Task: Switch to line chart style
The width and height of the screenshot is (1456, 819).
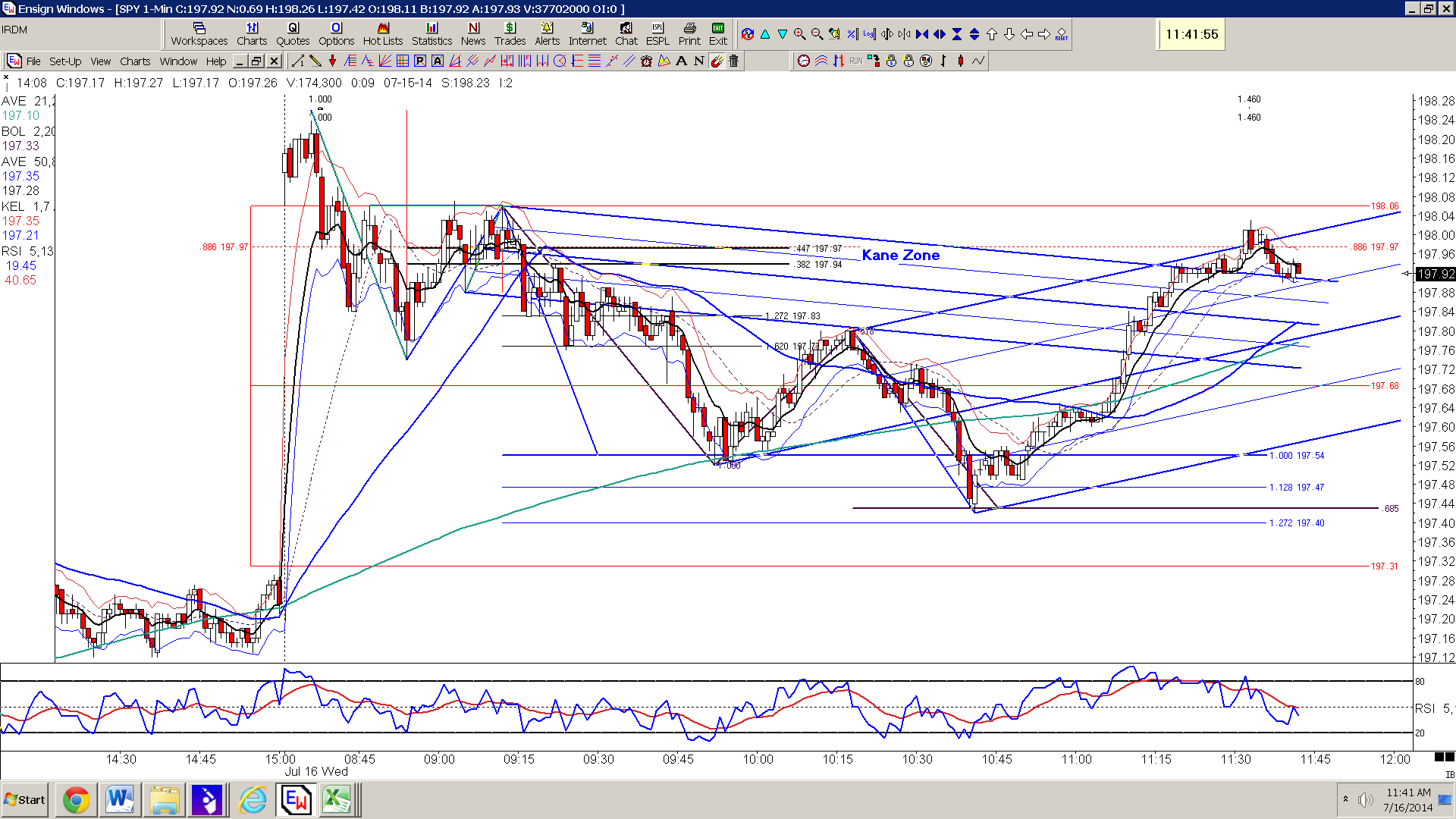Action: pyautogui.click(x=978, y=61)
